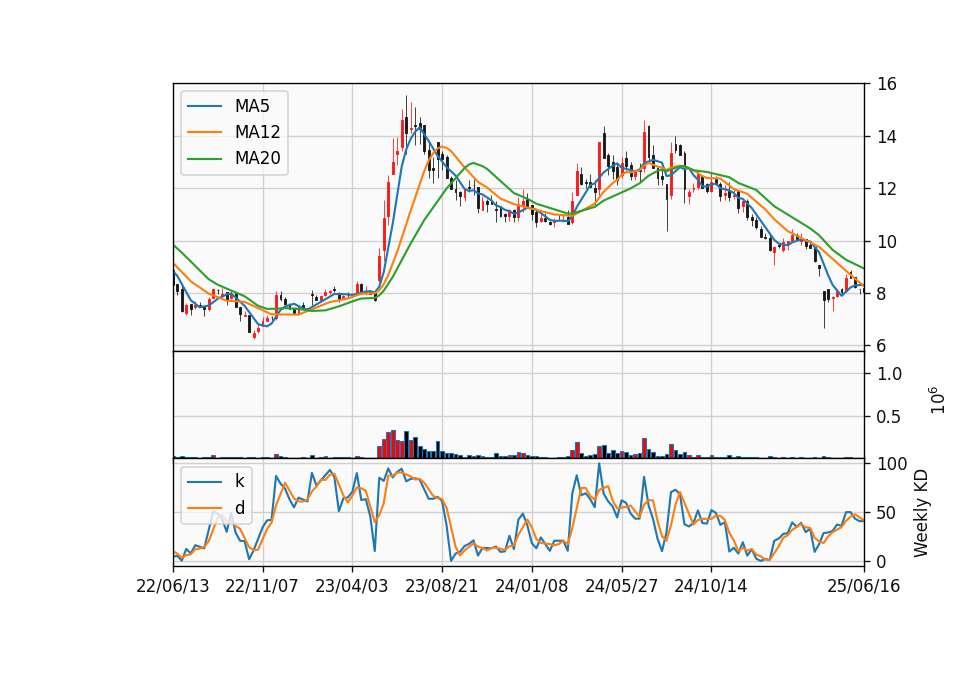Click the MA20 legend label
The width and height of the screenshot is (960, 690).
[257, 159]
